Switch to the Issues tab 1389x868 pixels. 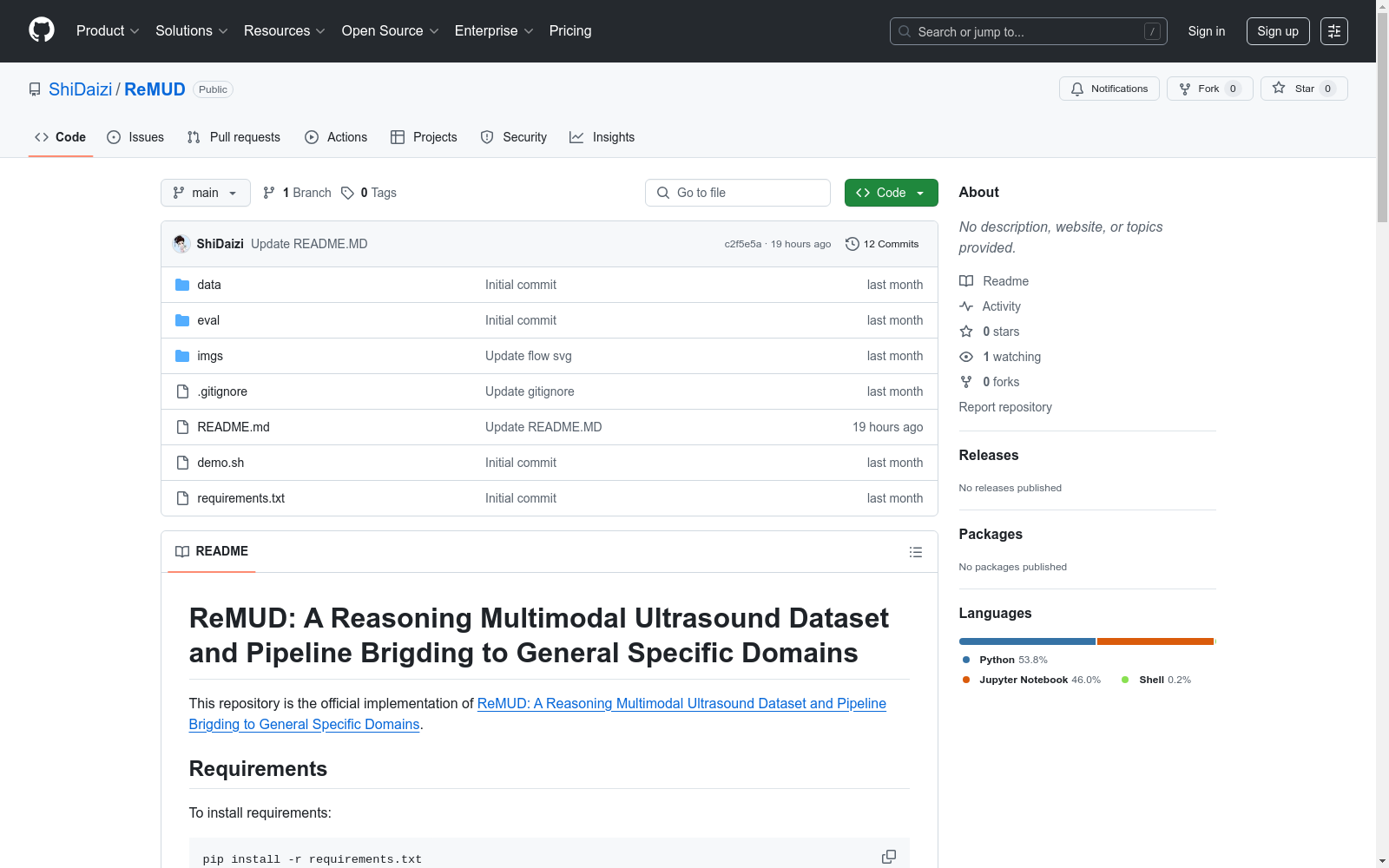[x=135, y=137]
